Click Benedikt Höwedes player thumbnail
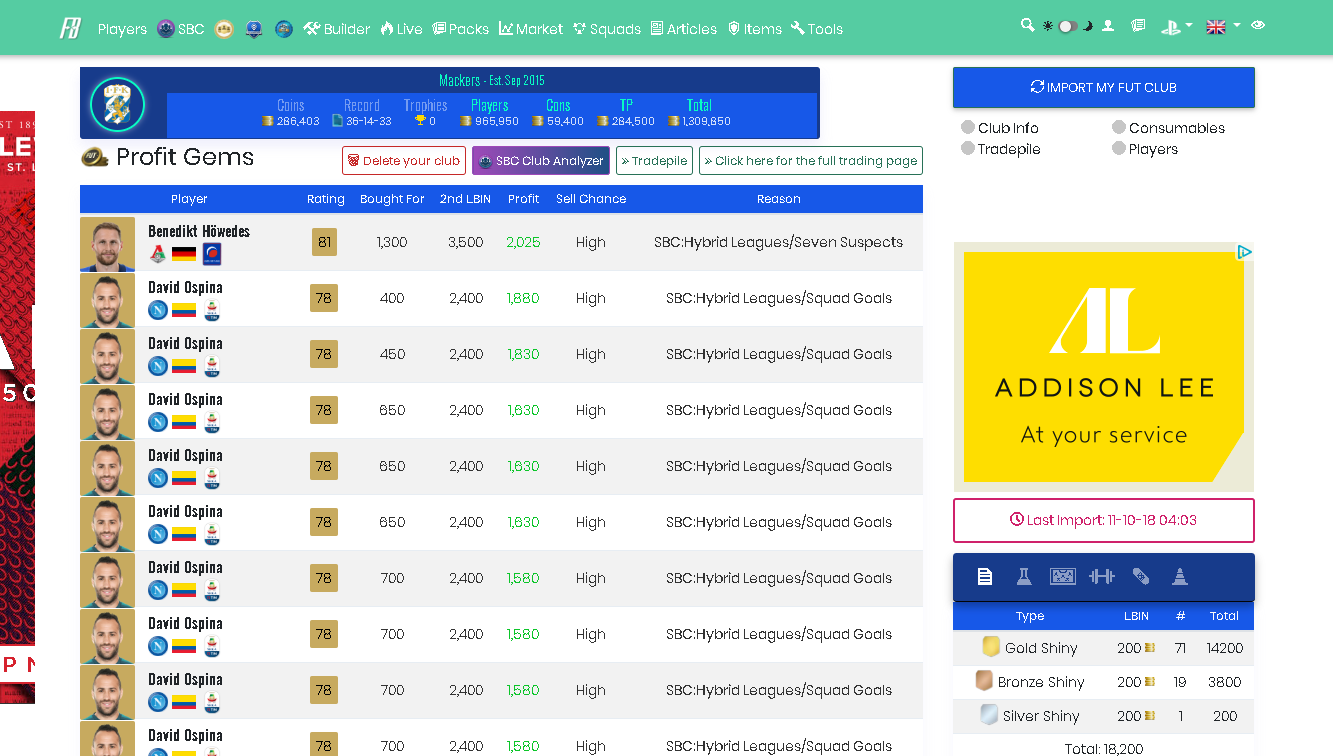 (x=107, y=243)
